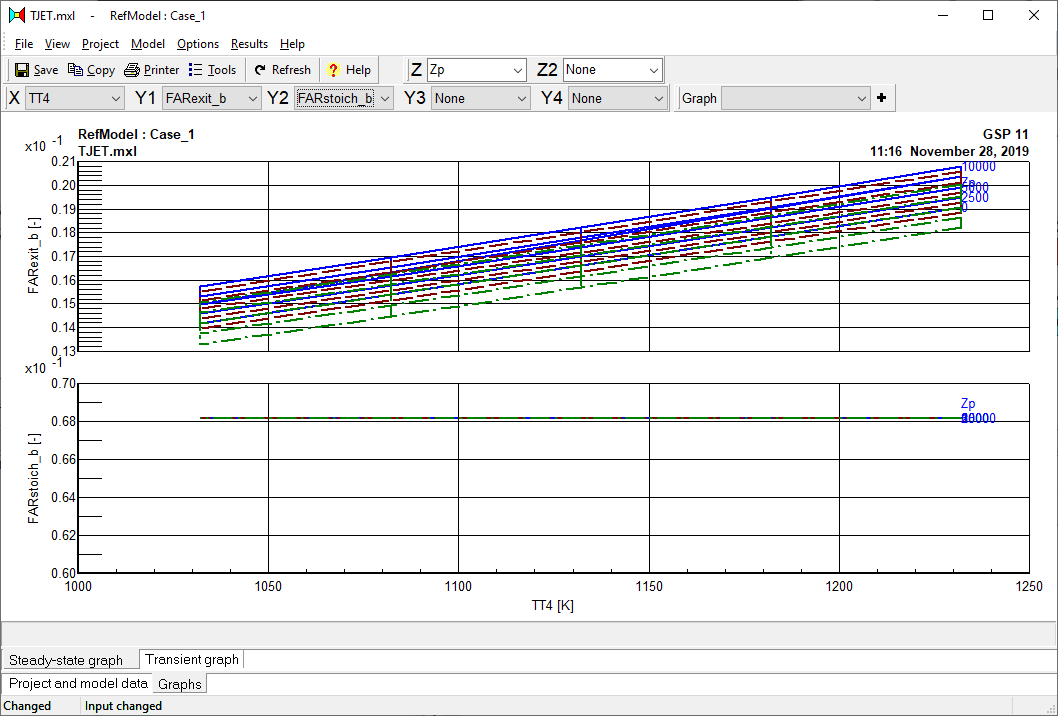Open the Results menu
Image resolution: width=1058 pixels, height=716 pixels.
[249, 43]
